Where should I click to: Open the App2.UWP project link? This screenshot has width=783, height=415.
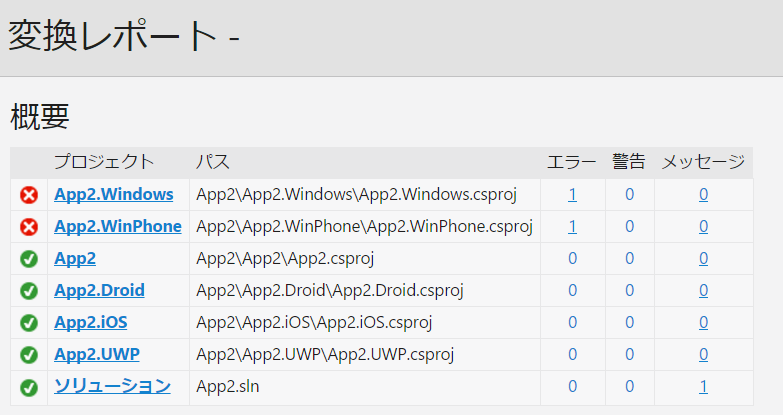pos(97,354)
